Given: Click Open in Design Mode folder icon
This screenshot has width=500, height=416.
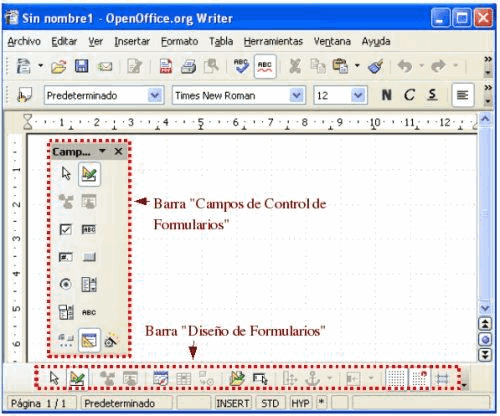Looking at the screenshot, I should (237, 379).
